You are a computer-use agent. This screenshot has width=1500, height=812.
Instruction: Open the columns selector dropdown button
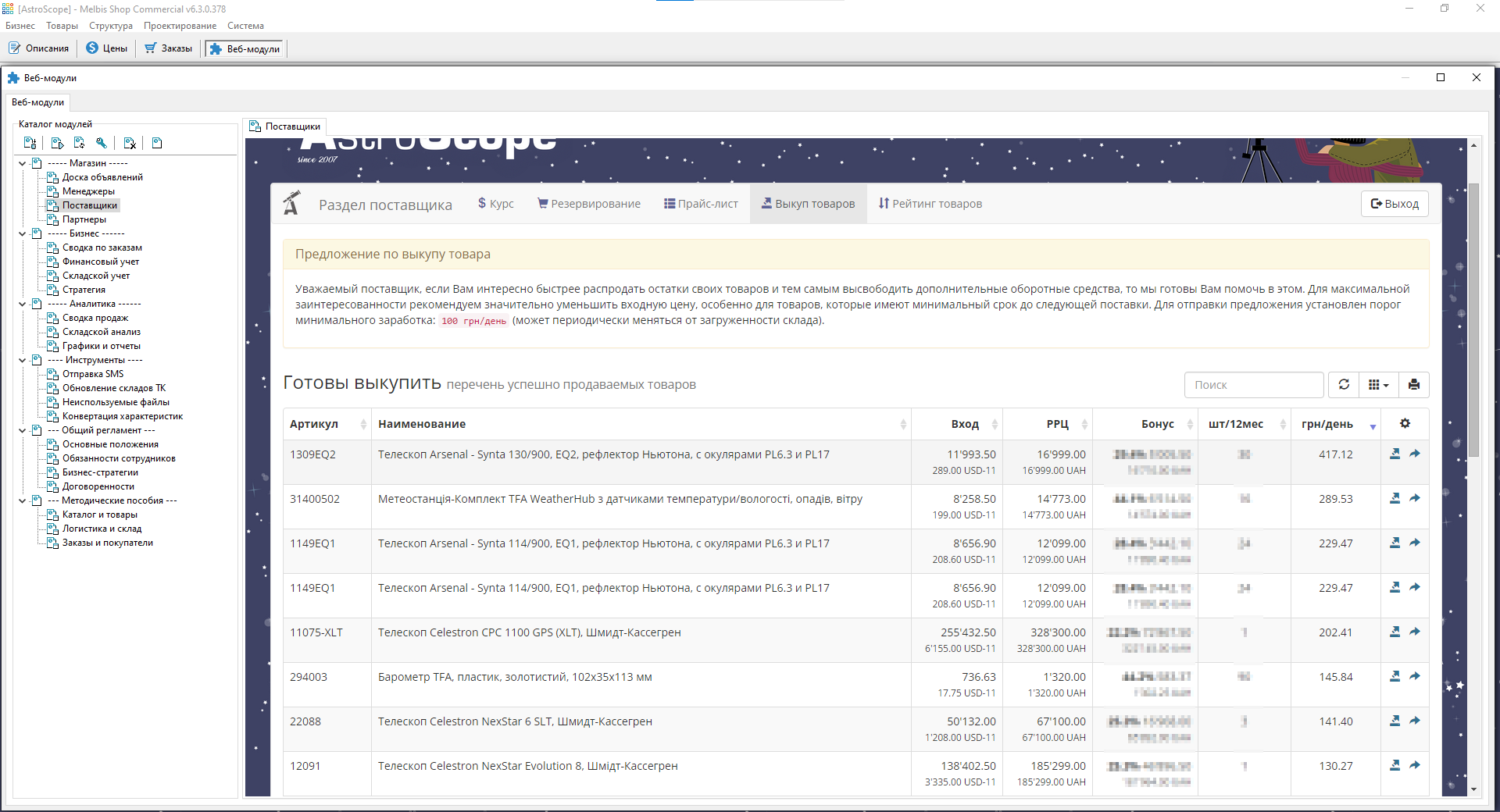pos(1379,384)
